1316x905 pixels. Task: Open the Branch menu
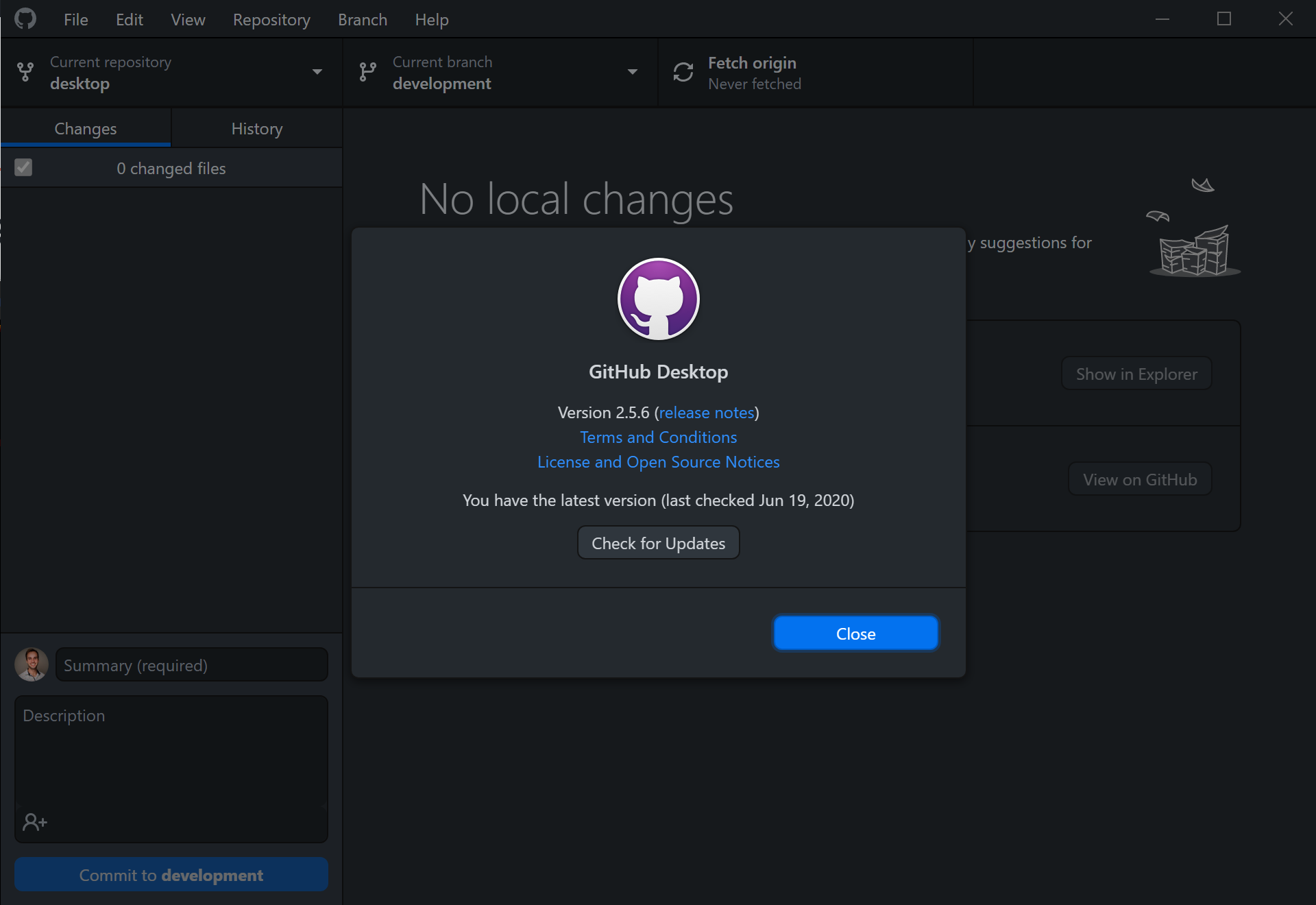363,20
